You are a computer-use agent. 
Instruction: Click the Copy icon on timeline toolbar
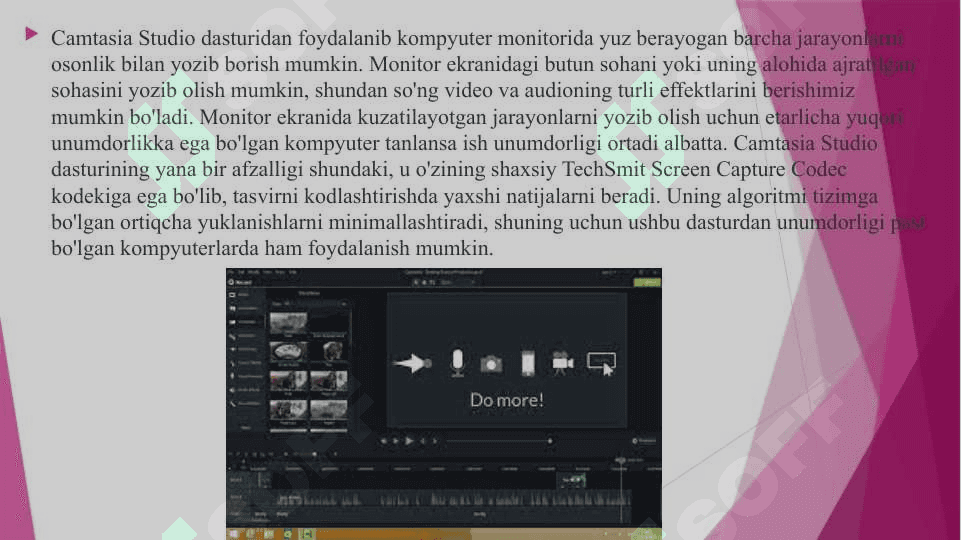254,454
